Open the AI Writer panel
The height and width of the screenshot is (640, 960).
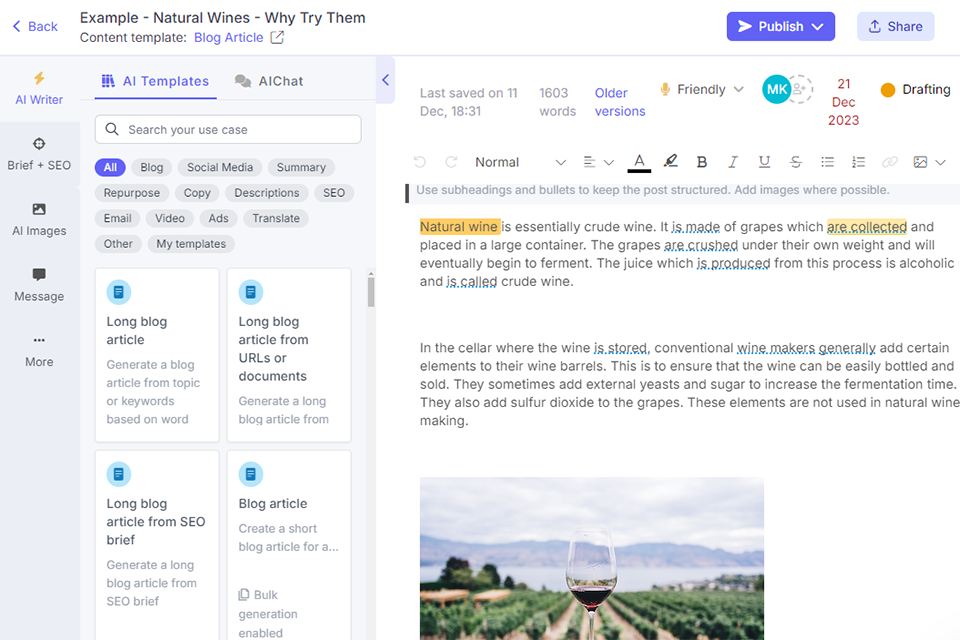39,88
